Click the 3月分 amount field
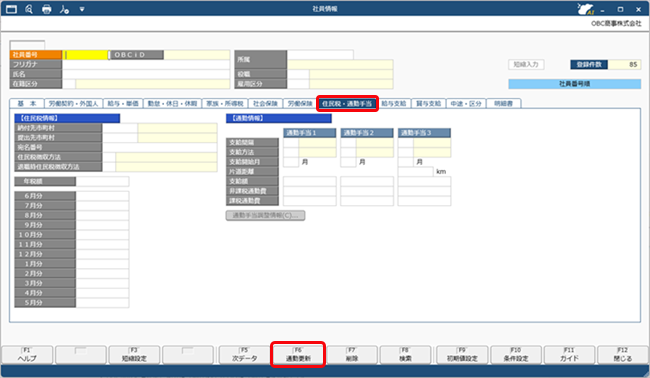 click(102, 283)
